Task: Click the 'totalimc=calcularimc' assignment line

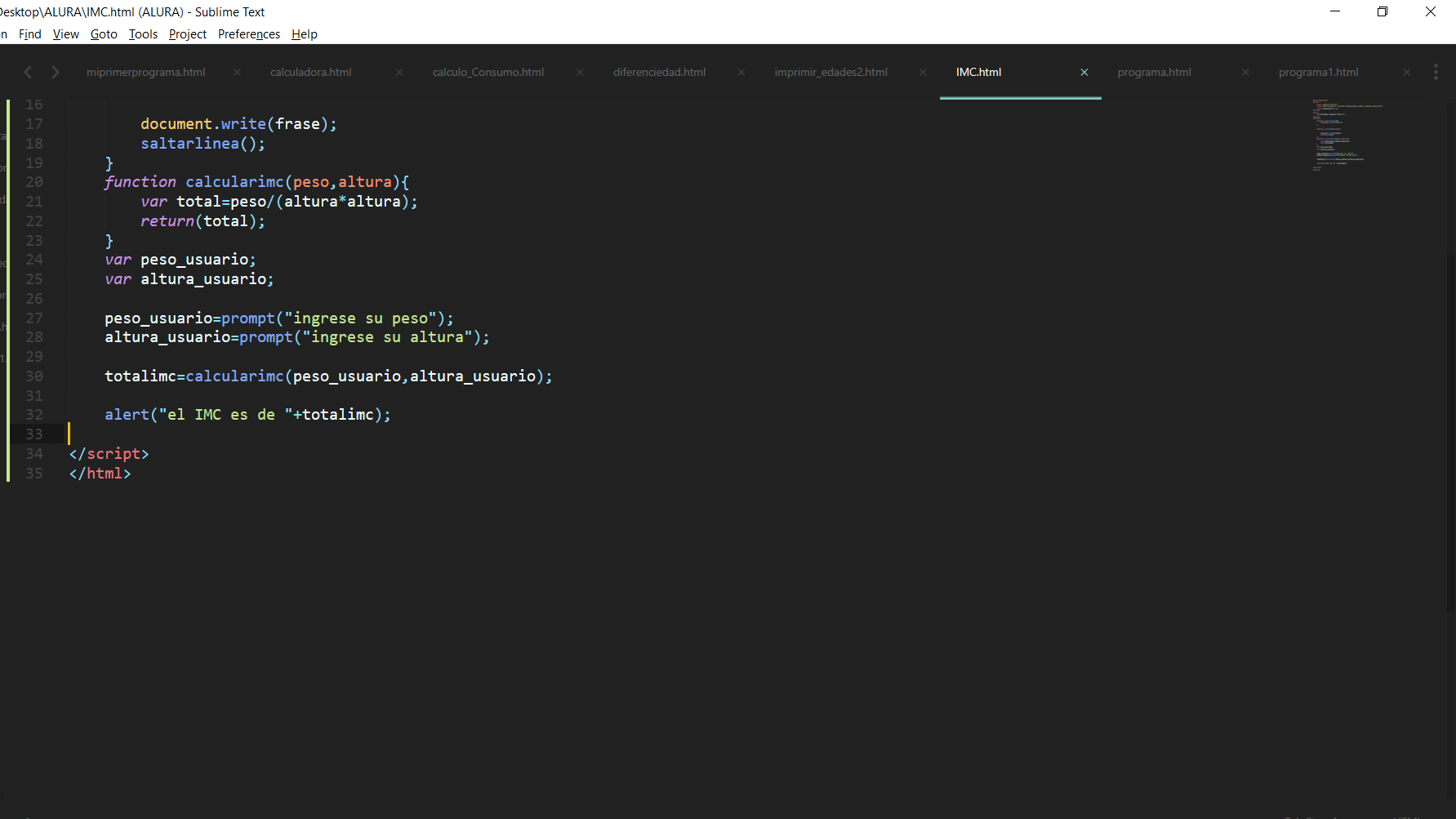Action: point(328,376)
